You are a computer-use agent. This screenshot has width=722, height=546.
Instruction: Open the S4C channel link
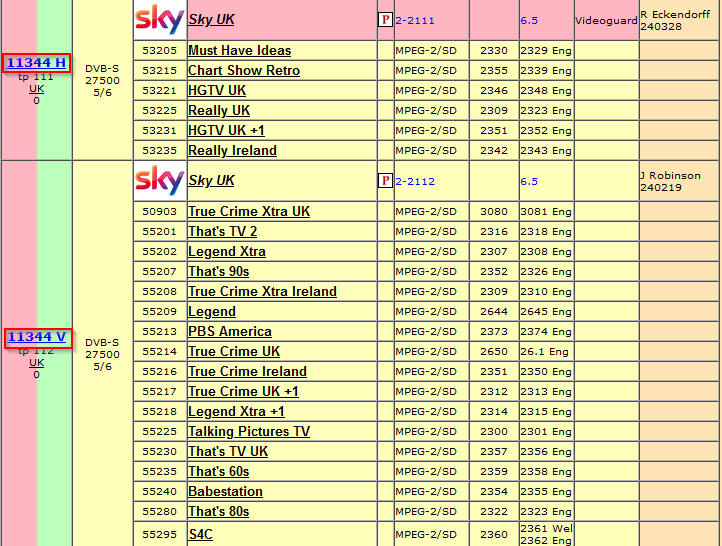[x=200, y=534]
